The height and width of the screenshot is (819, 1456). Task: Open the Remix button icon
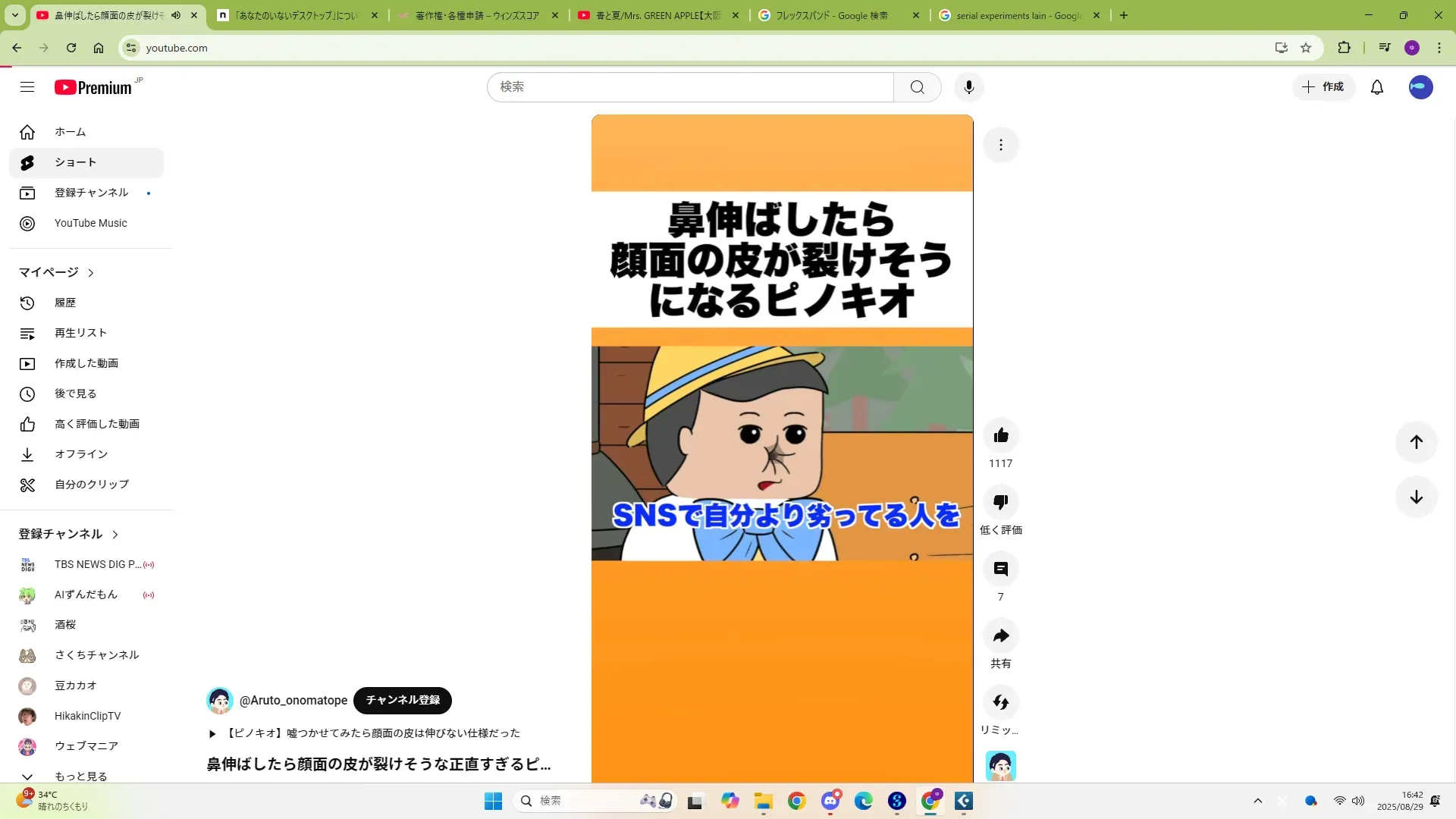(x=1000, y=702)
